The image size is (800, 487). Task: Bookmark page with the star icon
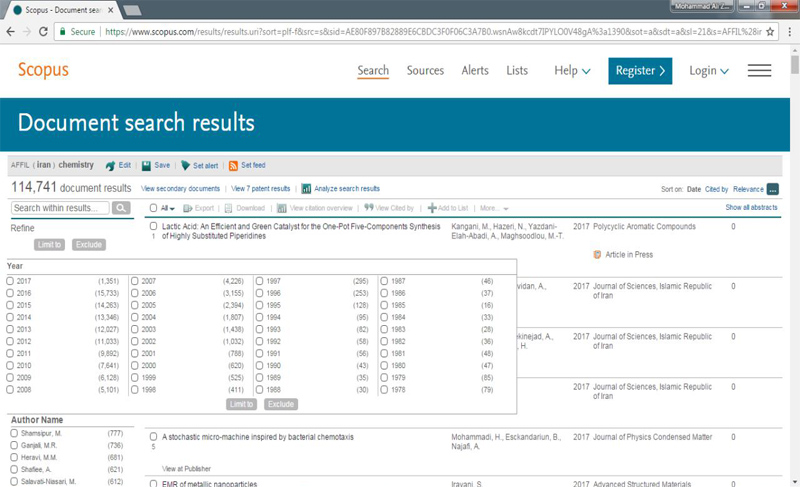770,32
